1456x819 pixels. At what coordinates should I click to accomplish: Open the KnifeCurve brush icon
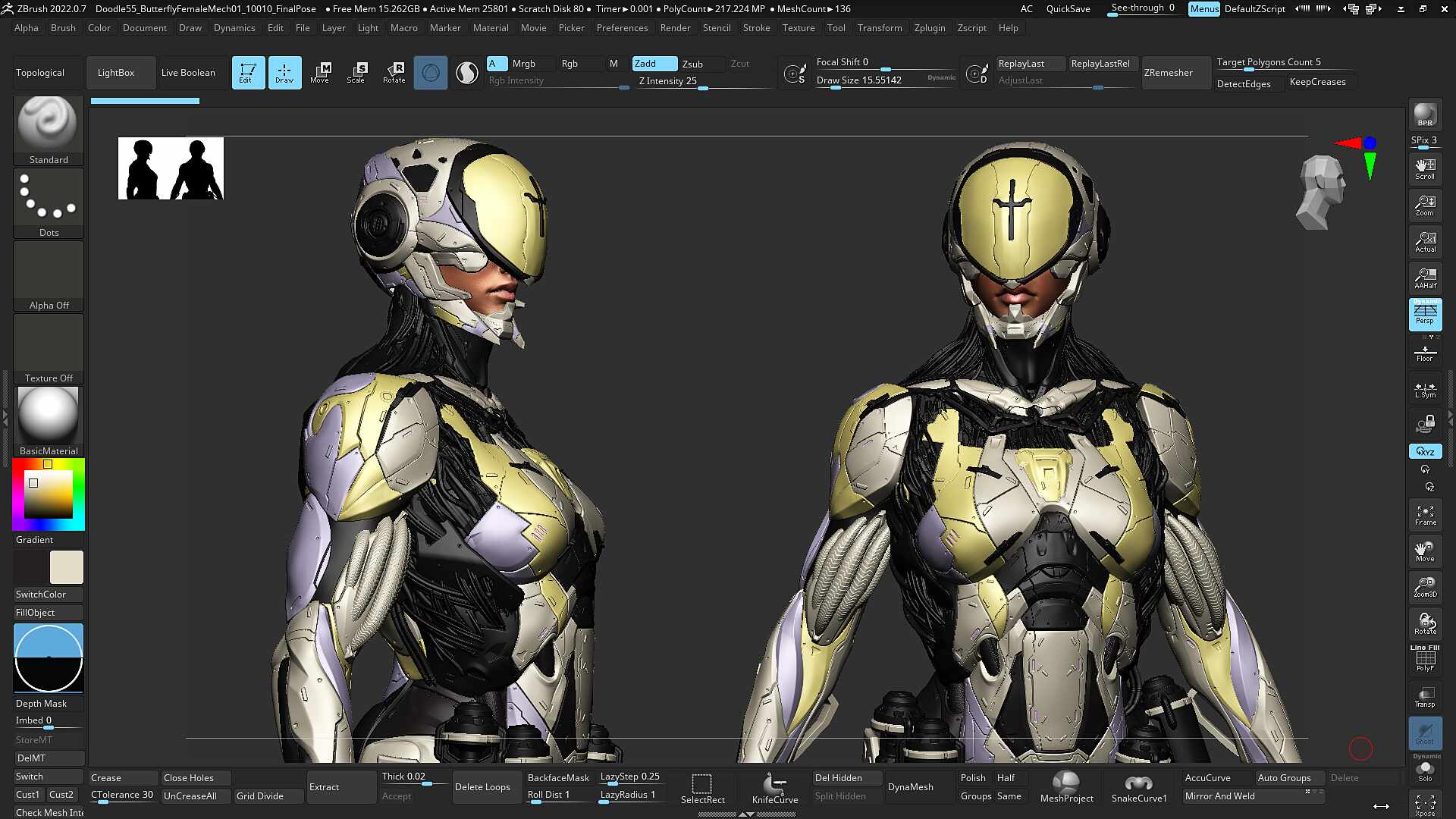pyautogui.click(x=774, y=788)
